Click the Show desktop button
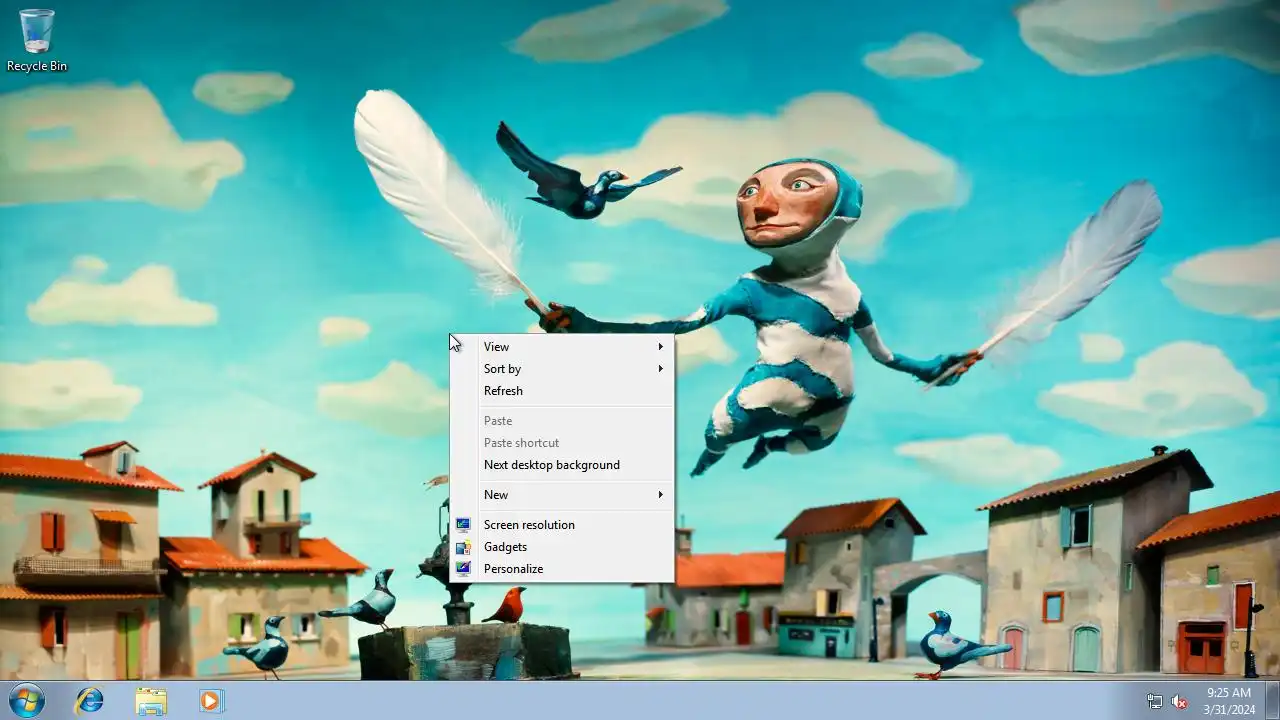Image resolution: width=1280 pixels, height=720 pixels. pyautogui.click(x=1272, y=700)
